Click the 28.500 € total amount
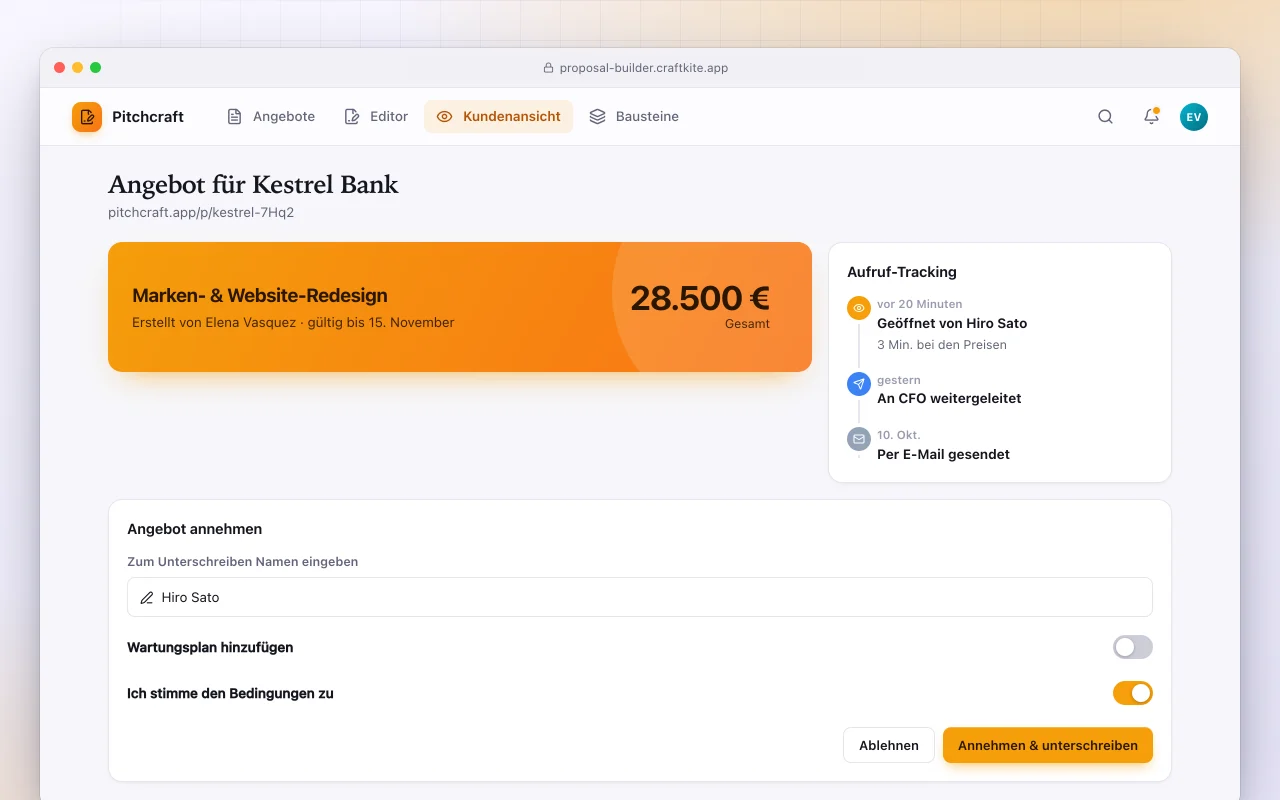Image resolution: width=1280 pixels, height=800 pixels. (x=700, y=298)
